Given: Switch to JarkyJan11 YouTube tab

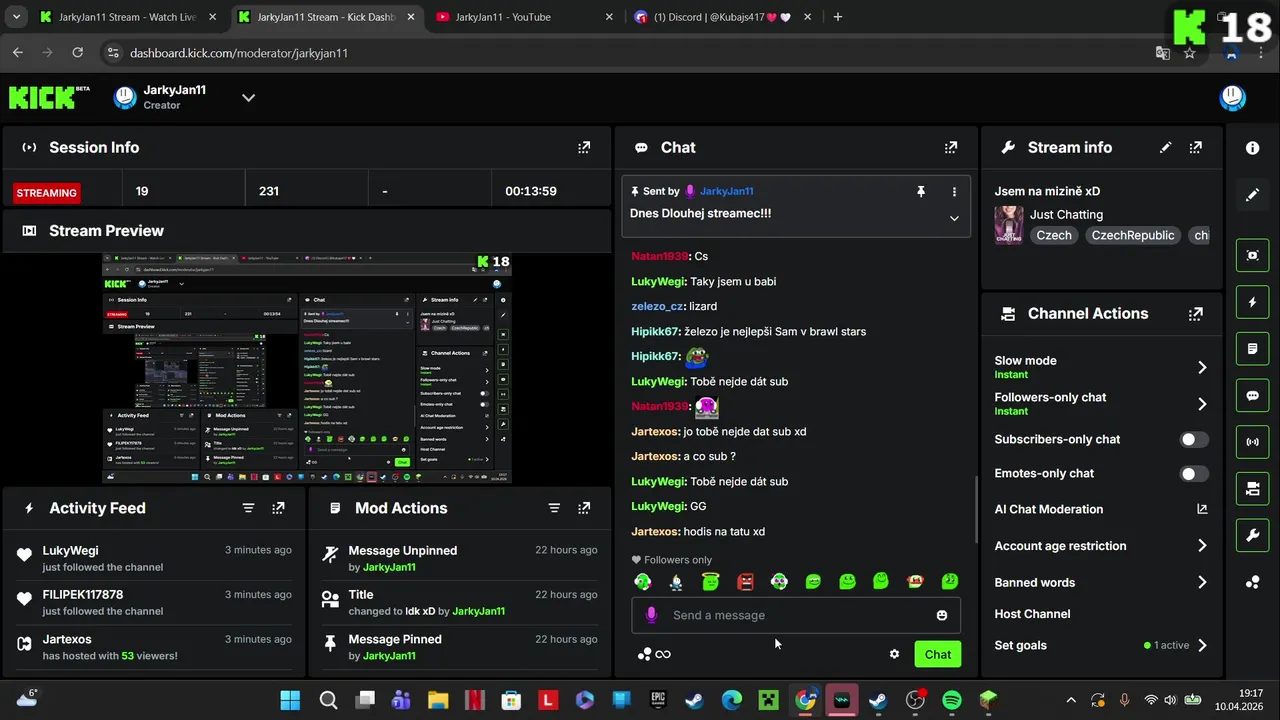Looking at the screenshot, I should tap(524, 17).
